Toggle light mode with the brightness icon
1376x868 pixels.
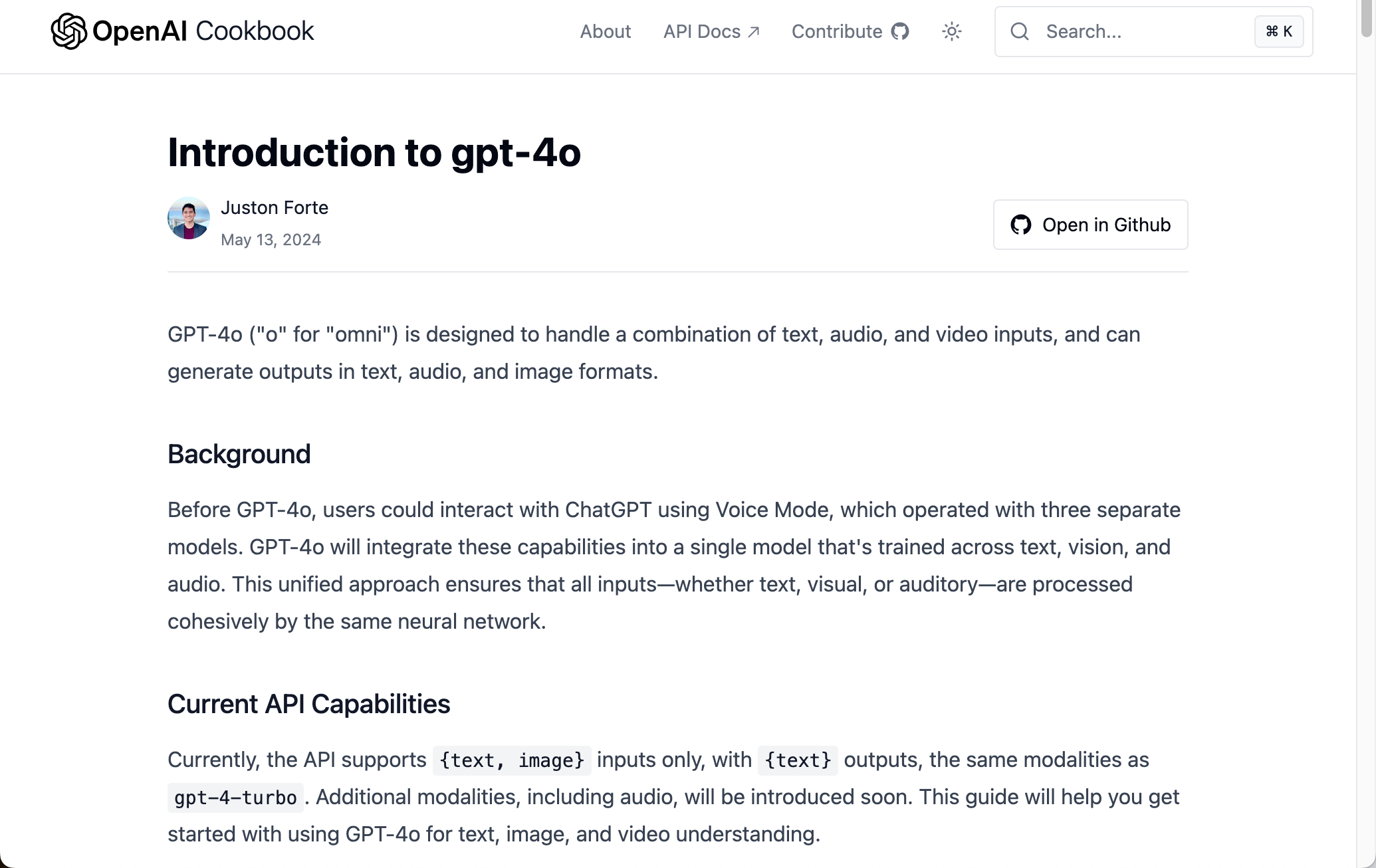coord(952,31)
